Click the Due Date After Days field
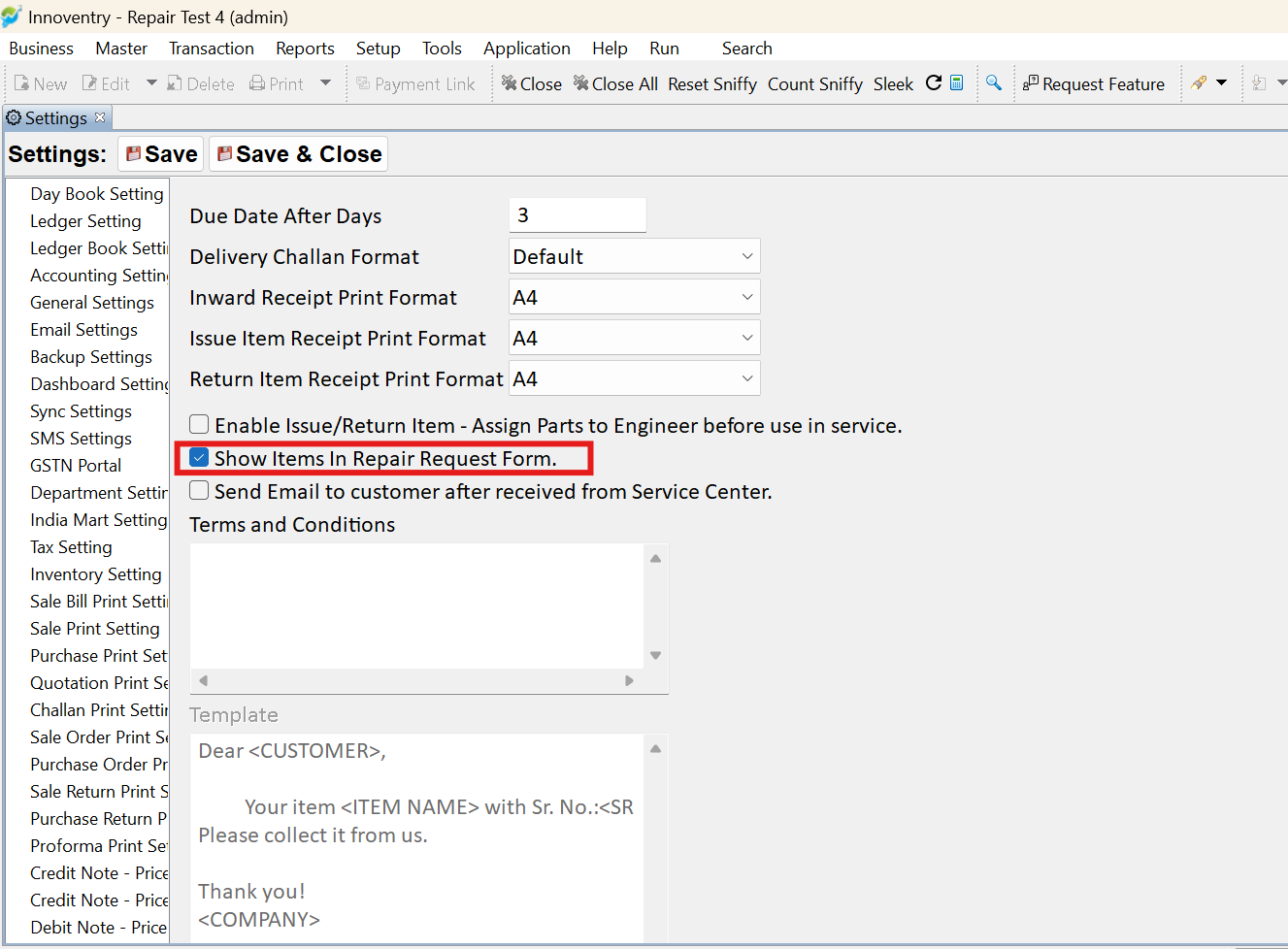The image size is (1288, 949). tap(578, 215)
